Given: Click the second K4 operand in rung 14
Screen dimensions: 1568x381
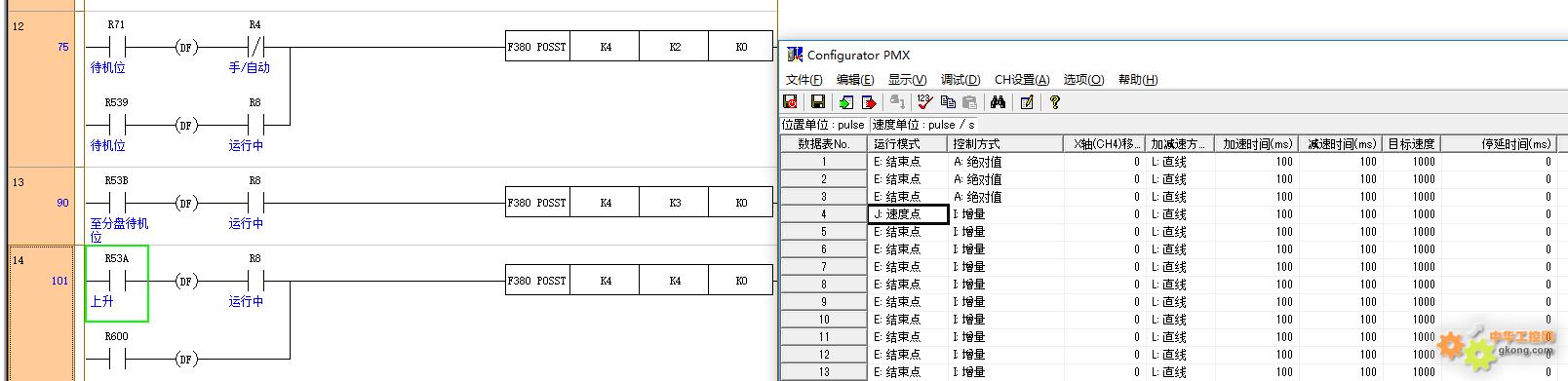Looking at the screenshot, I should (675, 281).
